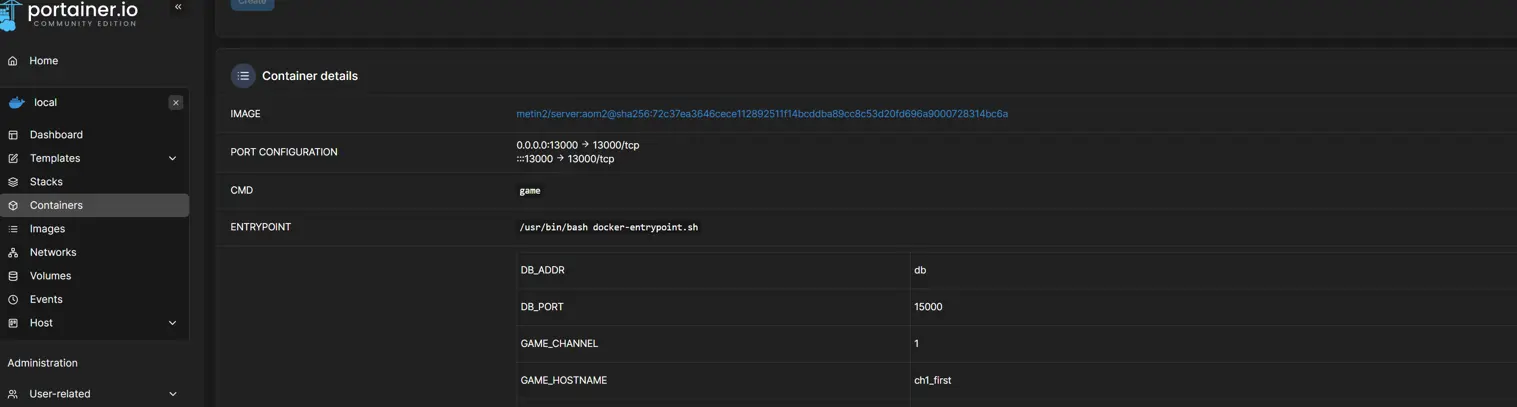The height and width of the screenshot is (407, 1517).
Task: Click the Stacks layers icon
Action: pos(13,182)
